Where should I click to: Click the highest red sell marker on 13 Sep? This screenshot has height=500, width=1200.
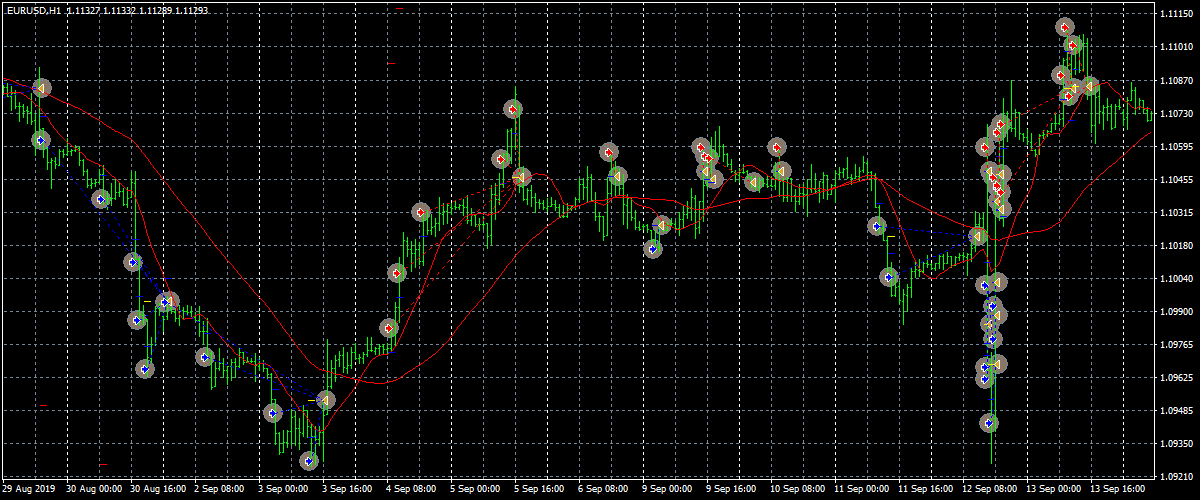click(1065, 28)
